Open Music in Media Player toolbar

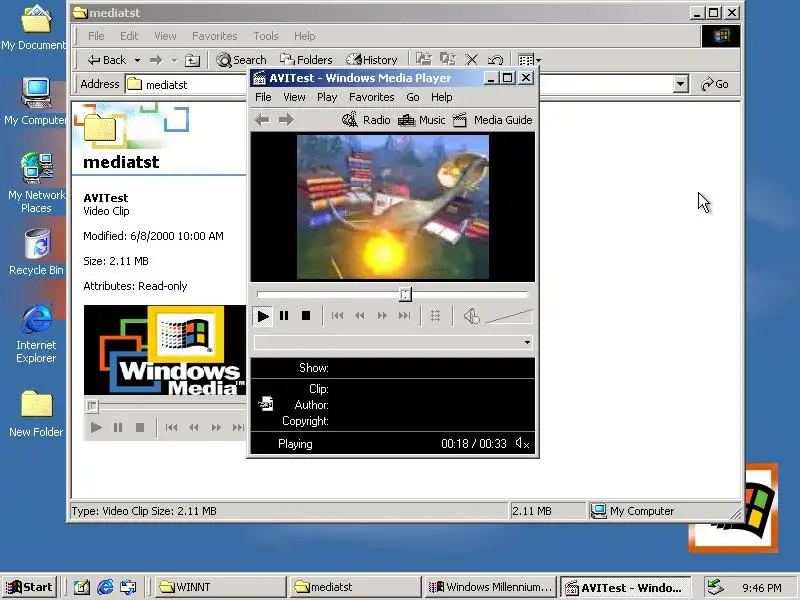(421, 120)
